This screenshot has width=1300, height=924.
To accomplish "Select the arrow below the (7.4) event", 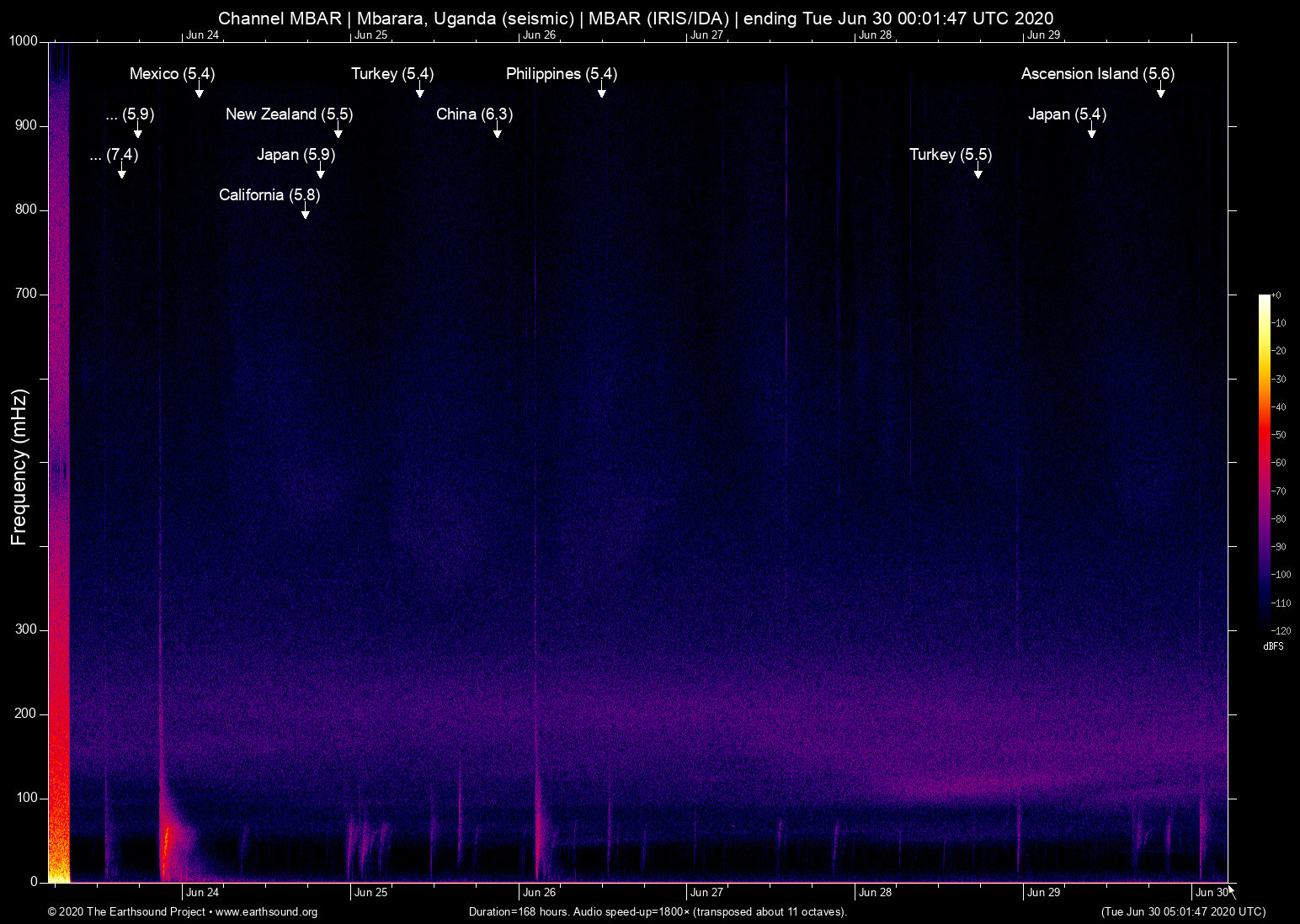I will (x=122, y=172).
